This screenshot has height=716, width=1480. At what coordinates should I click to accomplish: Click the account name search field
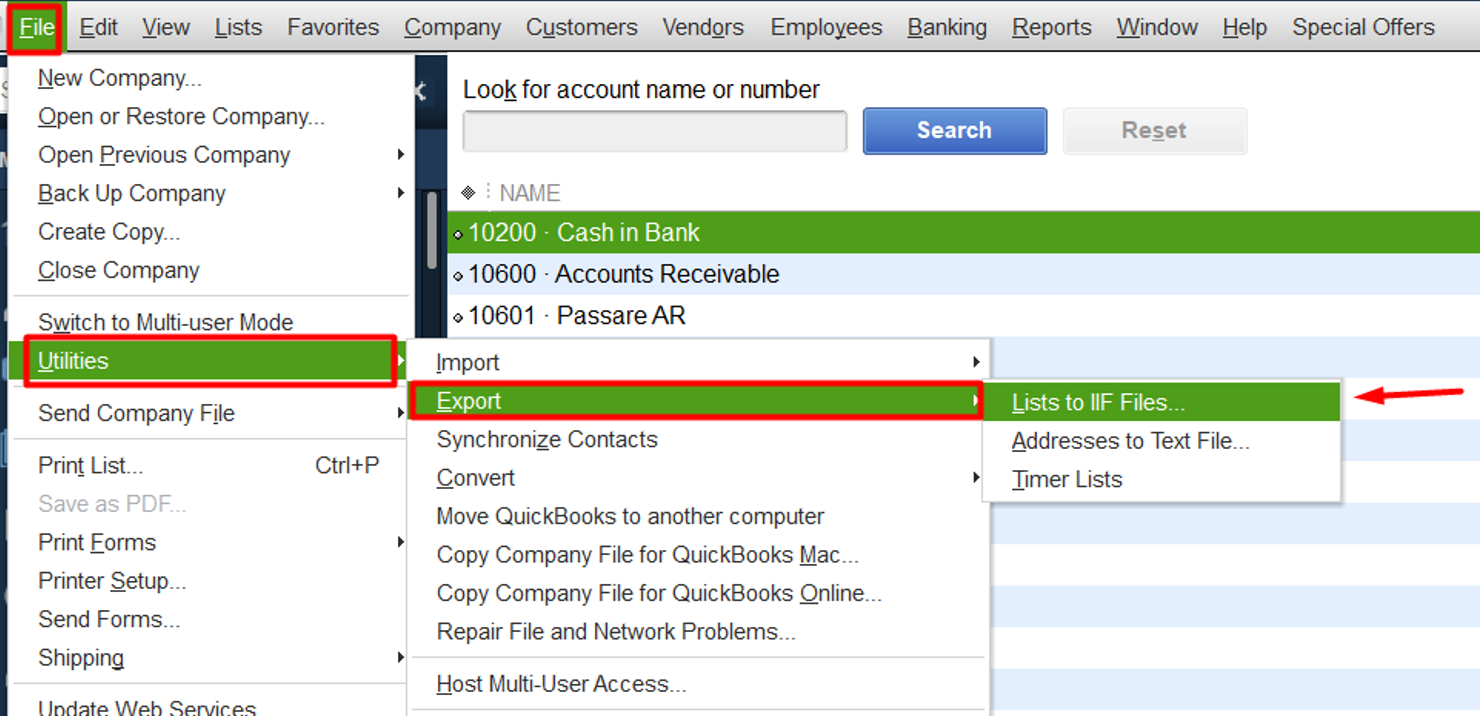tap(653, 130)
